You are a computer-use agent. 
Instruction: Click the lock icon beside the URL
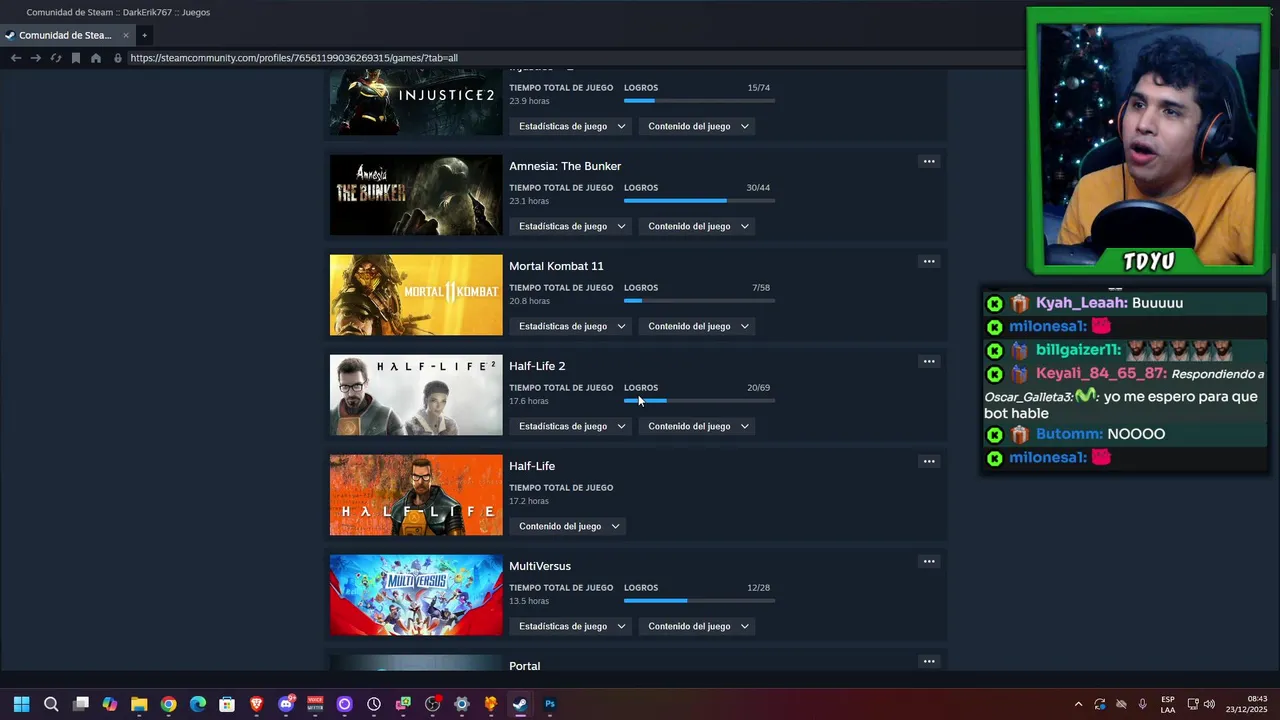[118, 58]
